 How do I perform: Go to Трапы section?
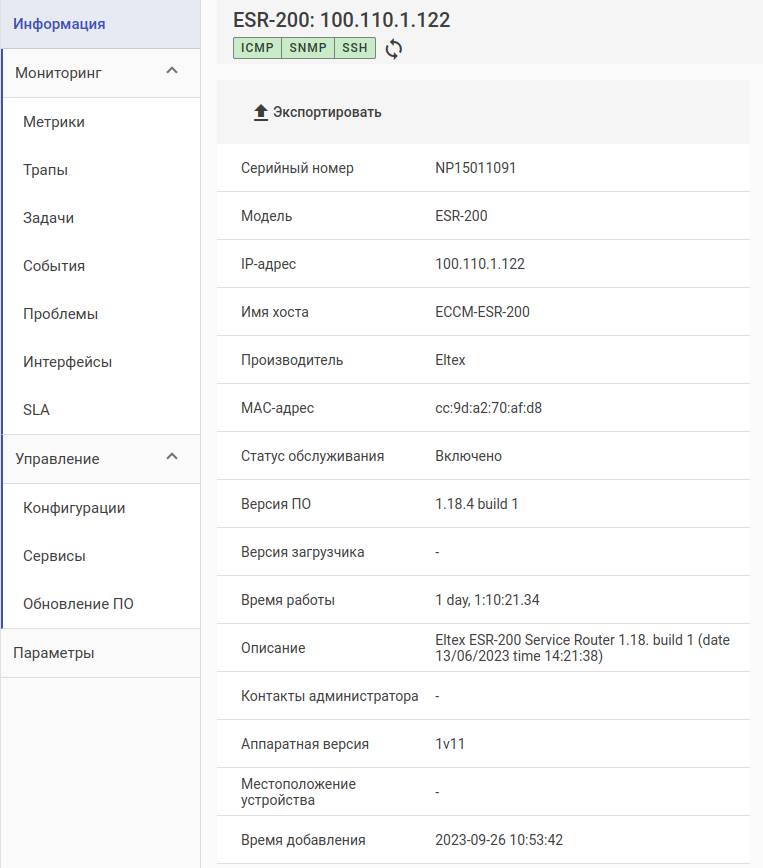click(46, 170)
